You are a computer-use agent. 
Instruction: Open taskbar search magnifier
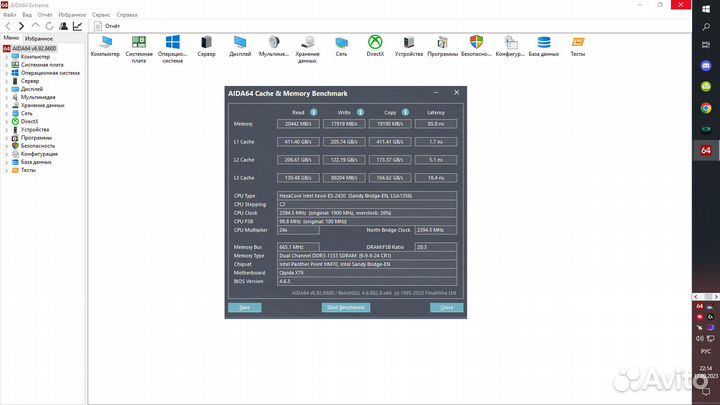[706, 27]
